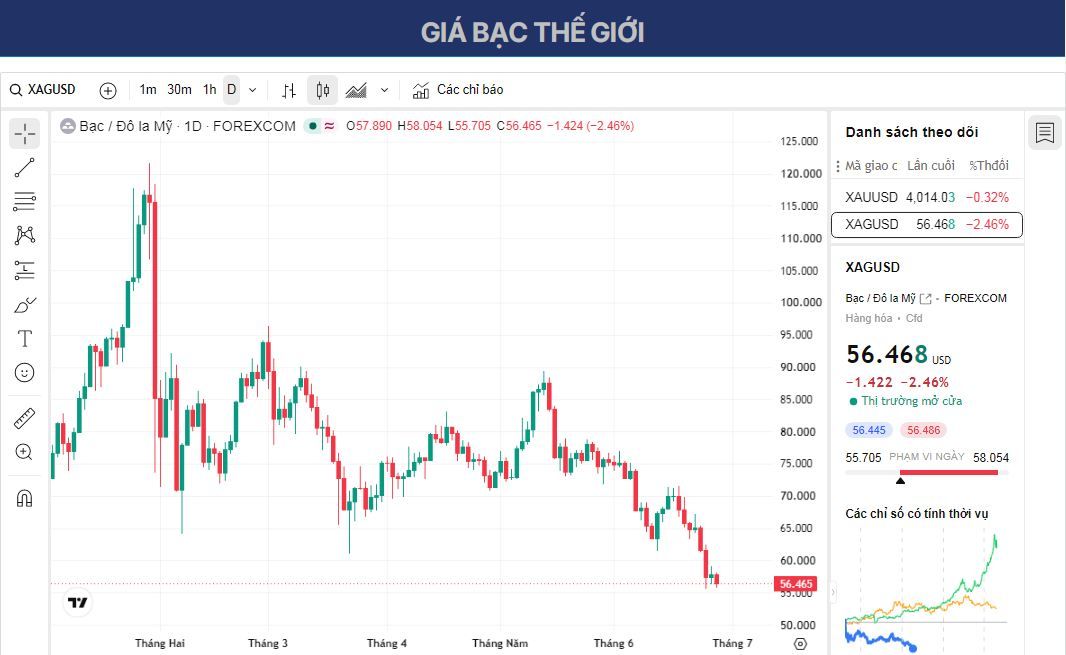Select the crosshair cursor tool
Viewport: 1066px width, 655px height.
coord(24,133)
